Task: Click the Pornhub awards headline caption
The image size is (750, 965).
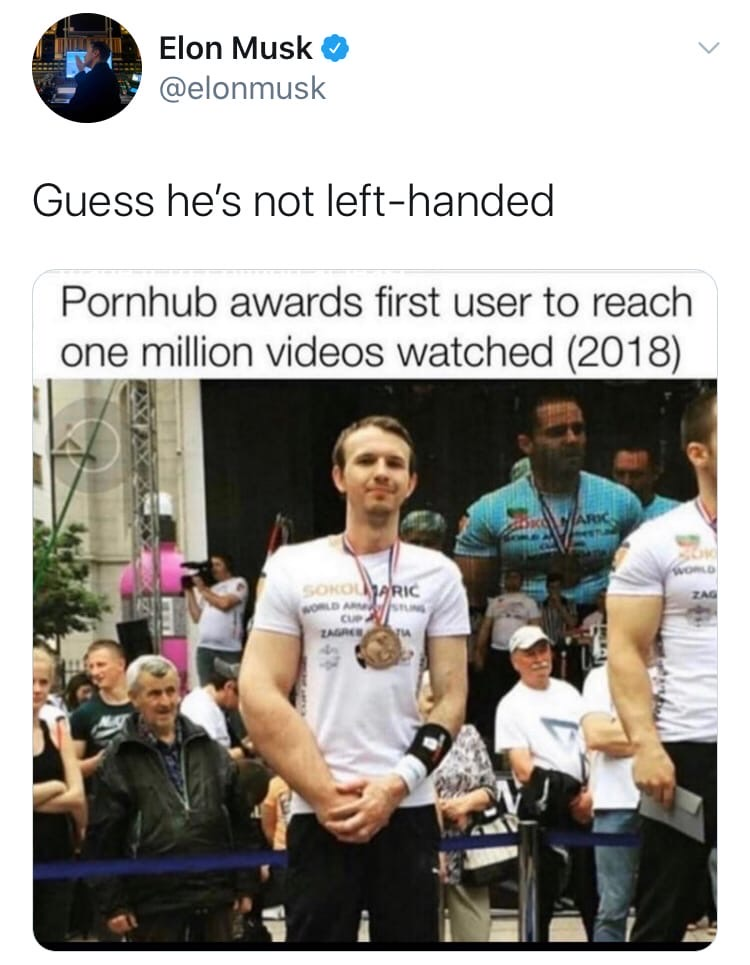Action: pyautogui.click(x=377, y=327)
